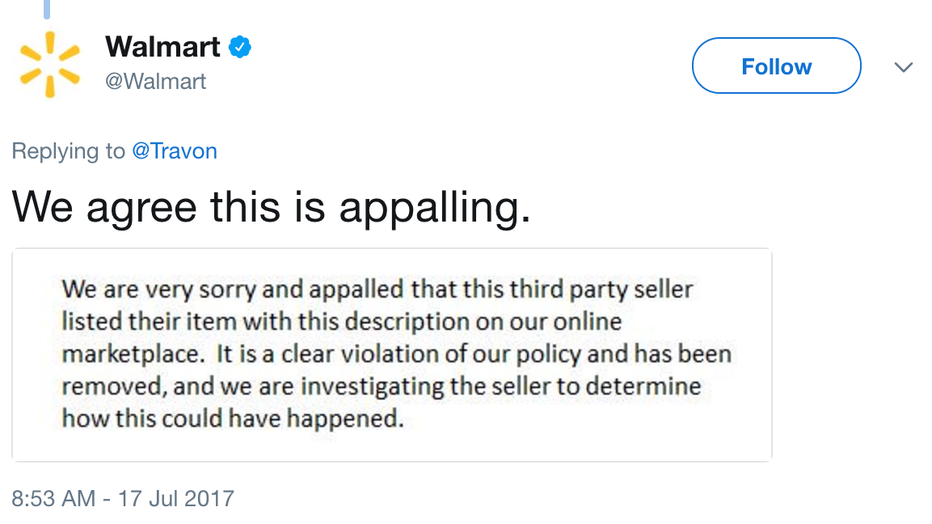The image size is (932, 524).
Task: Click "how this could have happened" line
Action: tap(233, 419)
